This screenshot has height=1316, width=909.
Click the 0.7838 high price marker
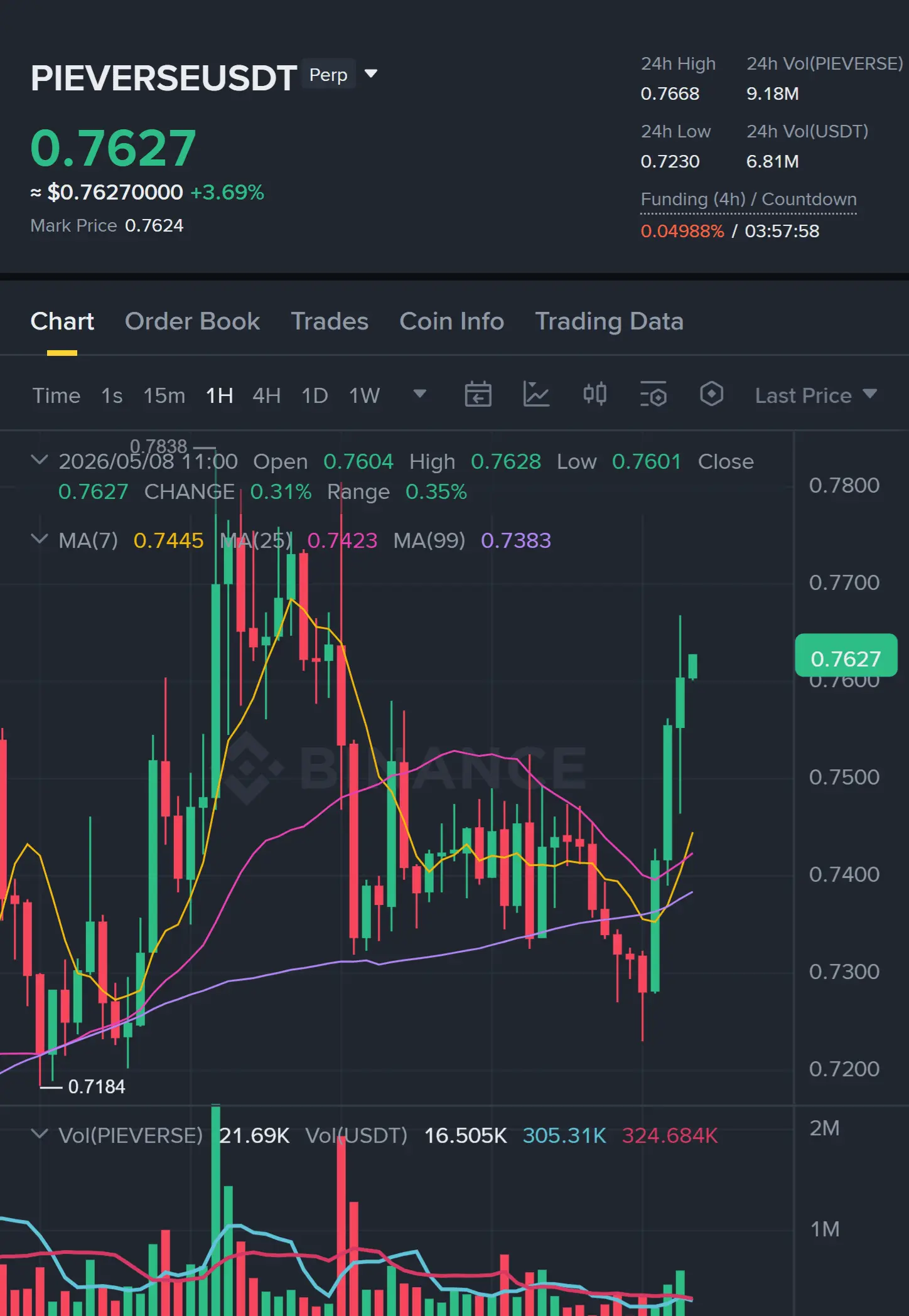[158, 446]
